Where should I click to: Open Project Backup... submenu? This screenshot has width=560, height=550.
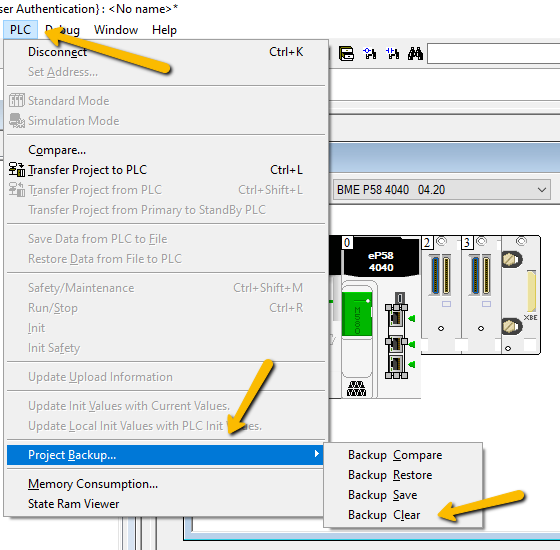click(166, 455)
